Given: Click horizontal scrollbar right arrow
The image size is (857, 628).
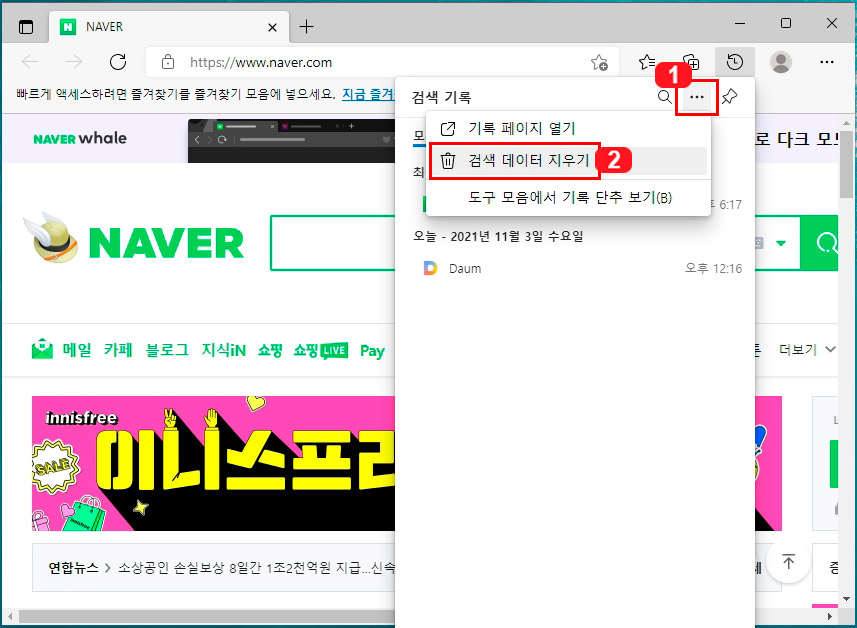Looking at the screenshot, I should coord(830,617).
